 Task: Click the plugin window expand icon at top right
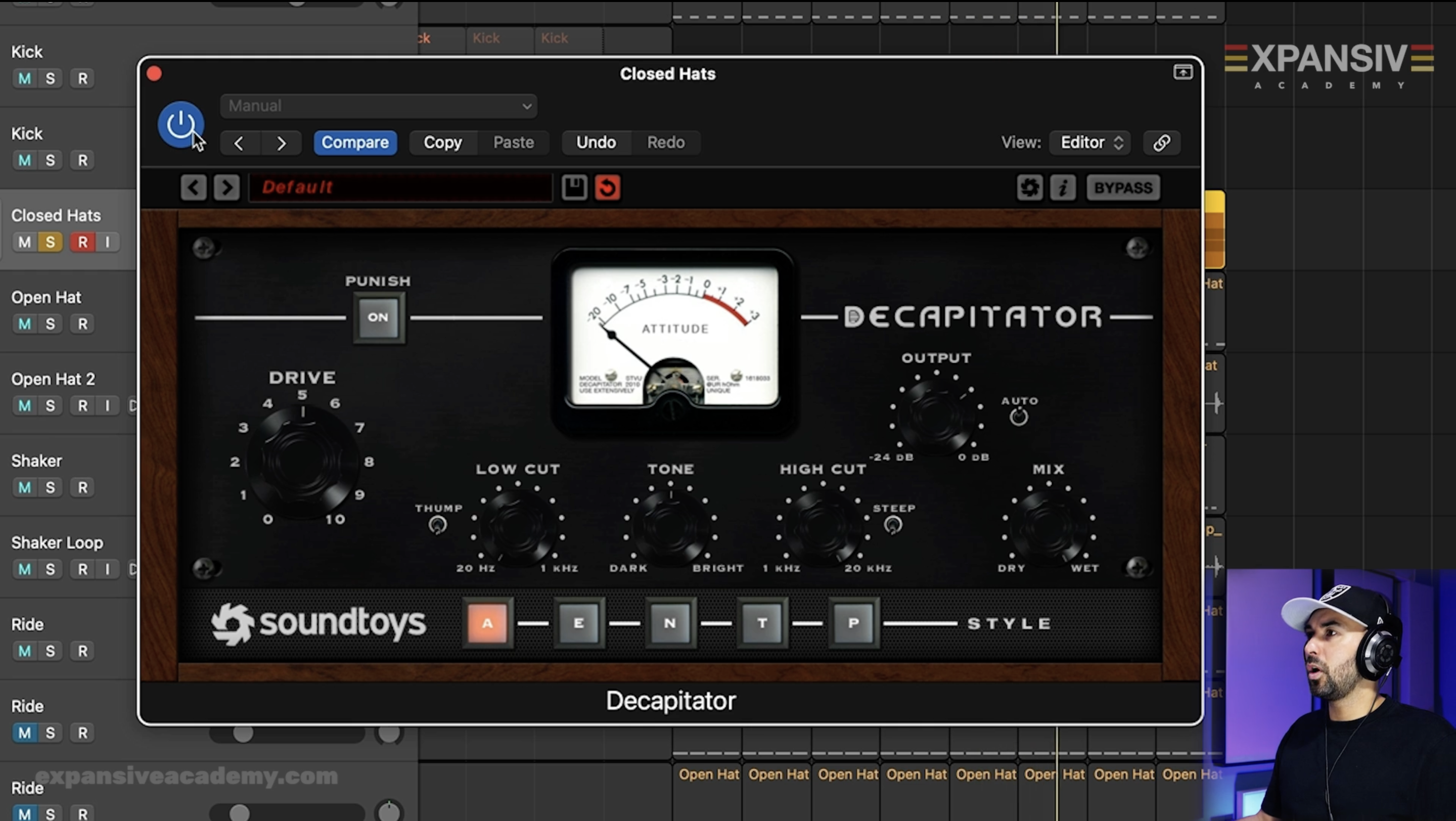pos(1183,72)
